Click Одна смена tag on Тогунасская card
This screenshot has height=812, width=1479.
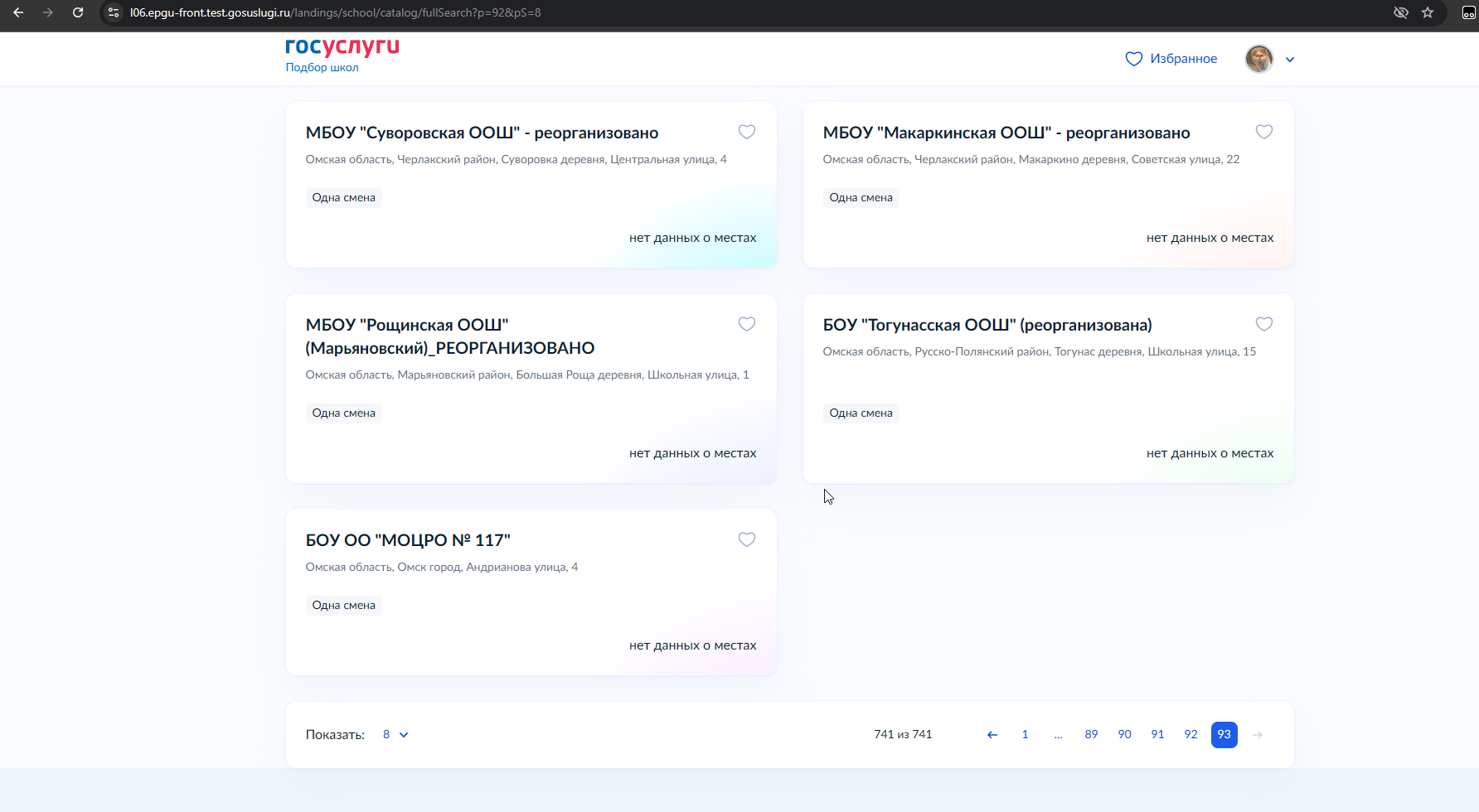click(861, 413)
